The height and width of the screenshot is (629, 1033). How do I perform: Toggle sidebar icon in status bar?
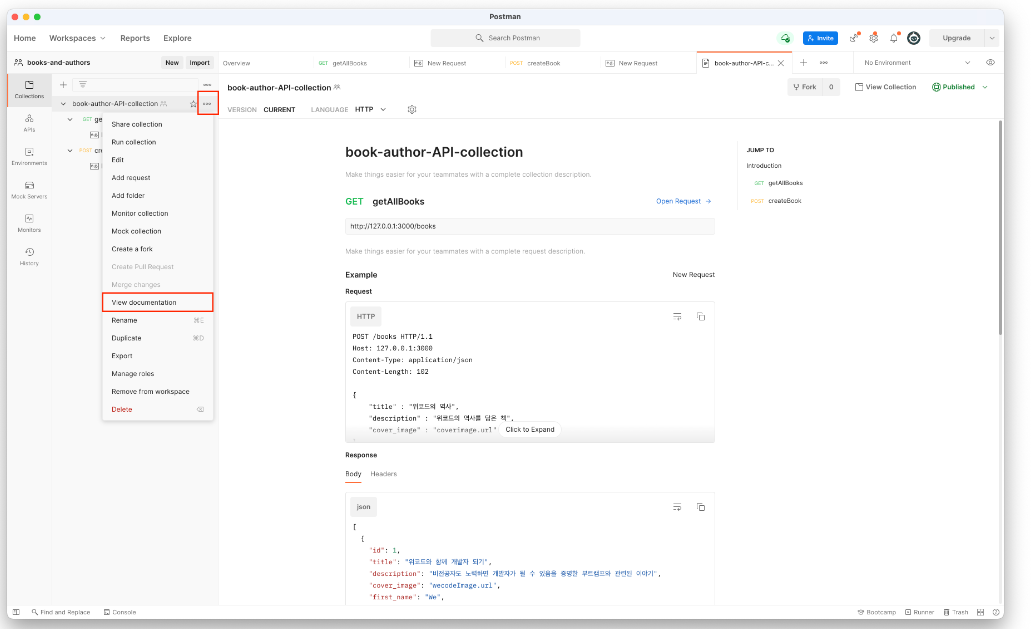[16, 612]
